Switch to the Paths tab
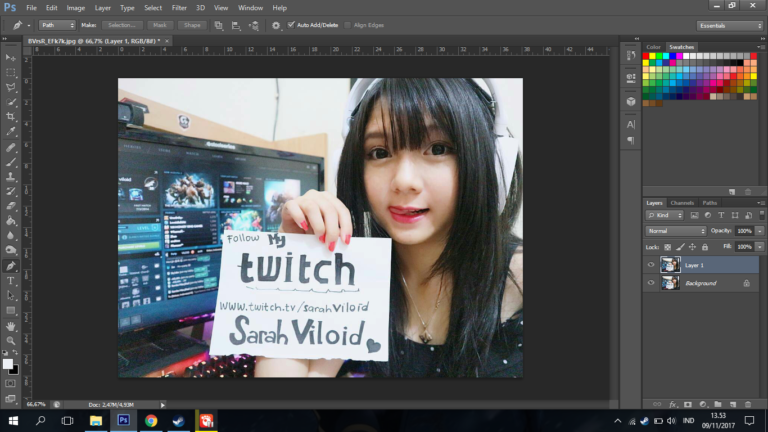Viewport: 768px width, 432px height. (709, 203)
